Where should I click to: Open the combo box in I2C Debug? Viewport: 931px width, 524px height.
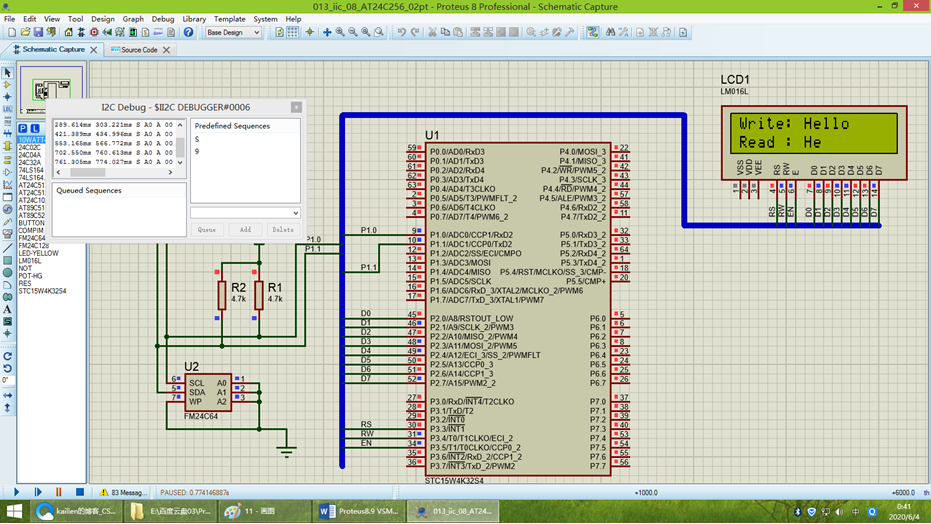(245, 213)
